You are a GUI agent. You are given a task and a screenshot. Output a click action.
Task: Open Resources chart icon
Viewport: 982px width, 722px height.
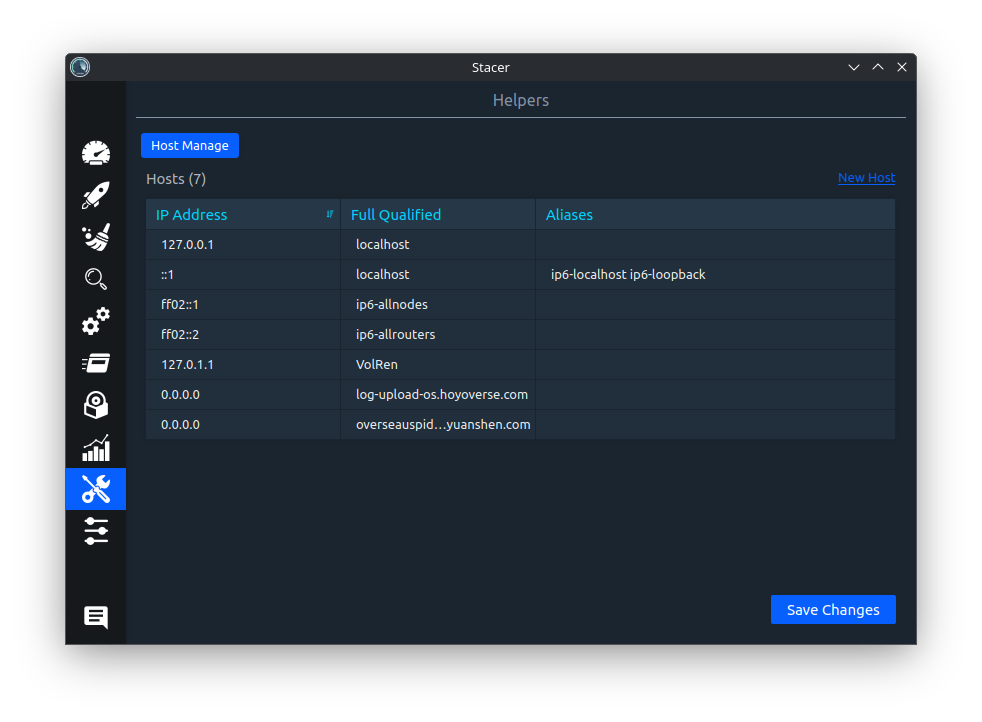click(96, 447)
